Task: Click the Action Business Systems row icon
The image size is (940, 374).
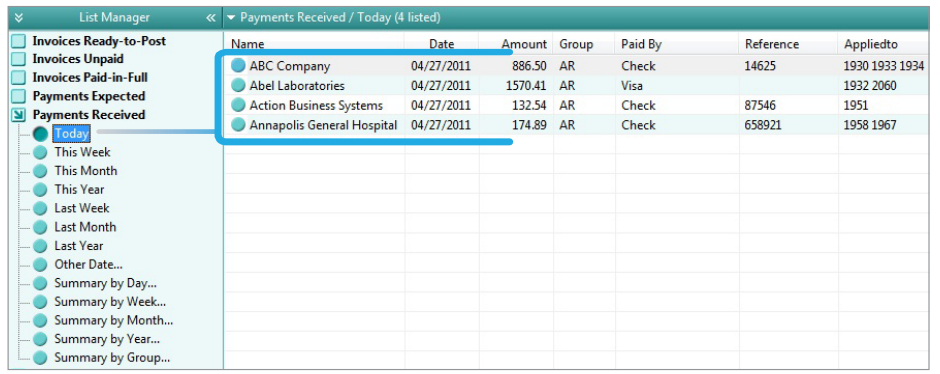Action: (x=239, y=105)
